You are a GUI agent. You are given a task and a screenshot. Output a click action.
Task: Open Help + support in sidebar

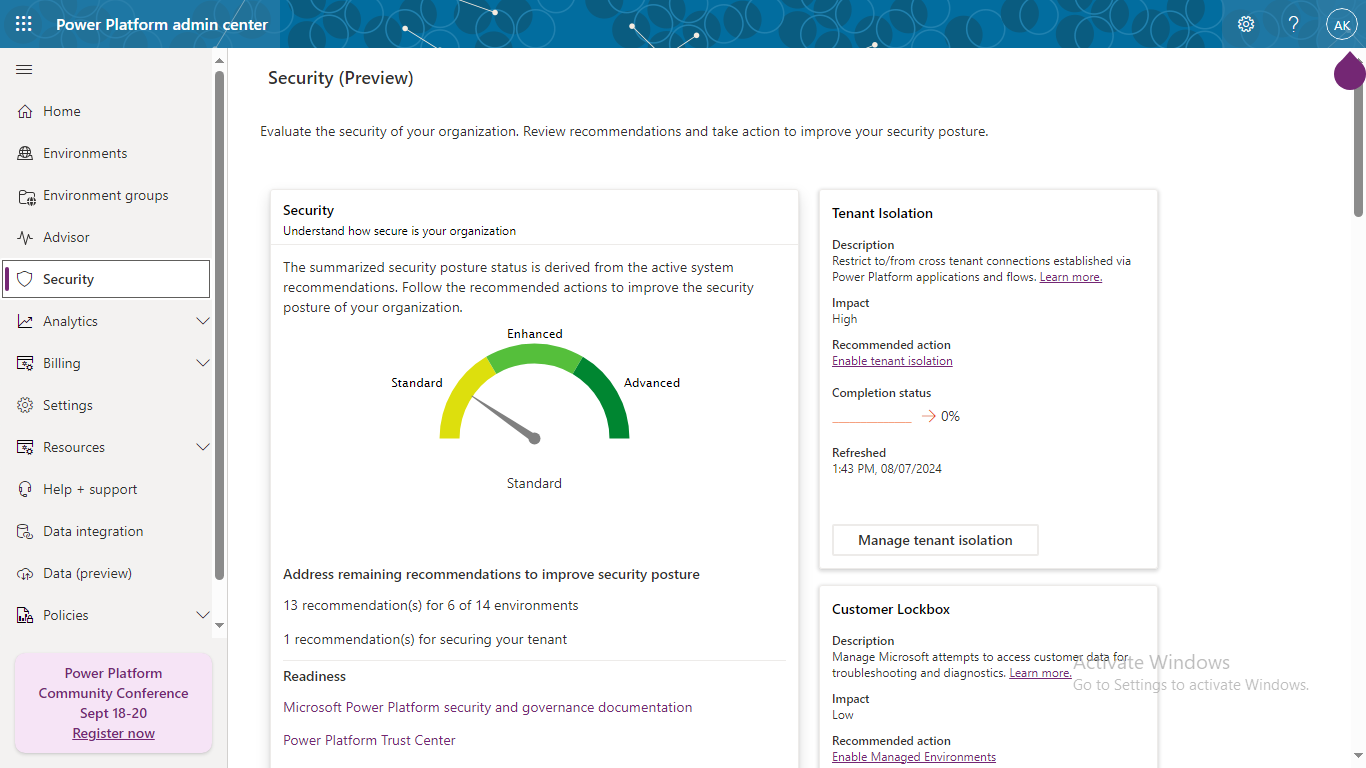(x=90, y=490)
